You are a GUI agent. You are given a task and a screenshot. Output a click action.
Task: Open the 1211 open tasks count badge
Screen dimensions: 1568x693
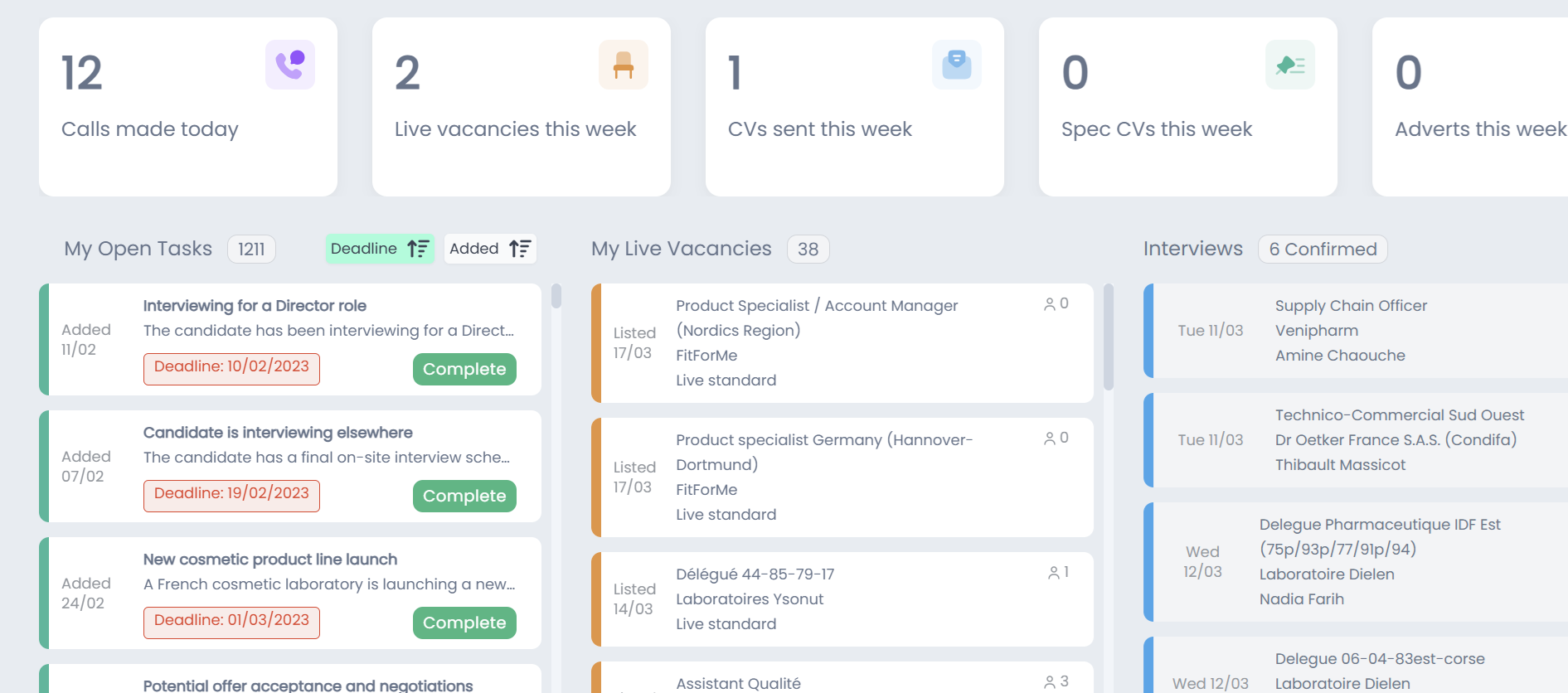click(251, 250)
